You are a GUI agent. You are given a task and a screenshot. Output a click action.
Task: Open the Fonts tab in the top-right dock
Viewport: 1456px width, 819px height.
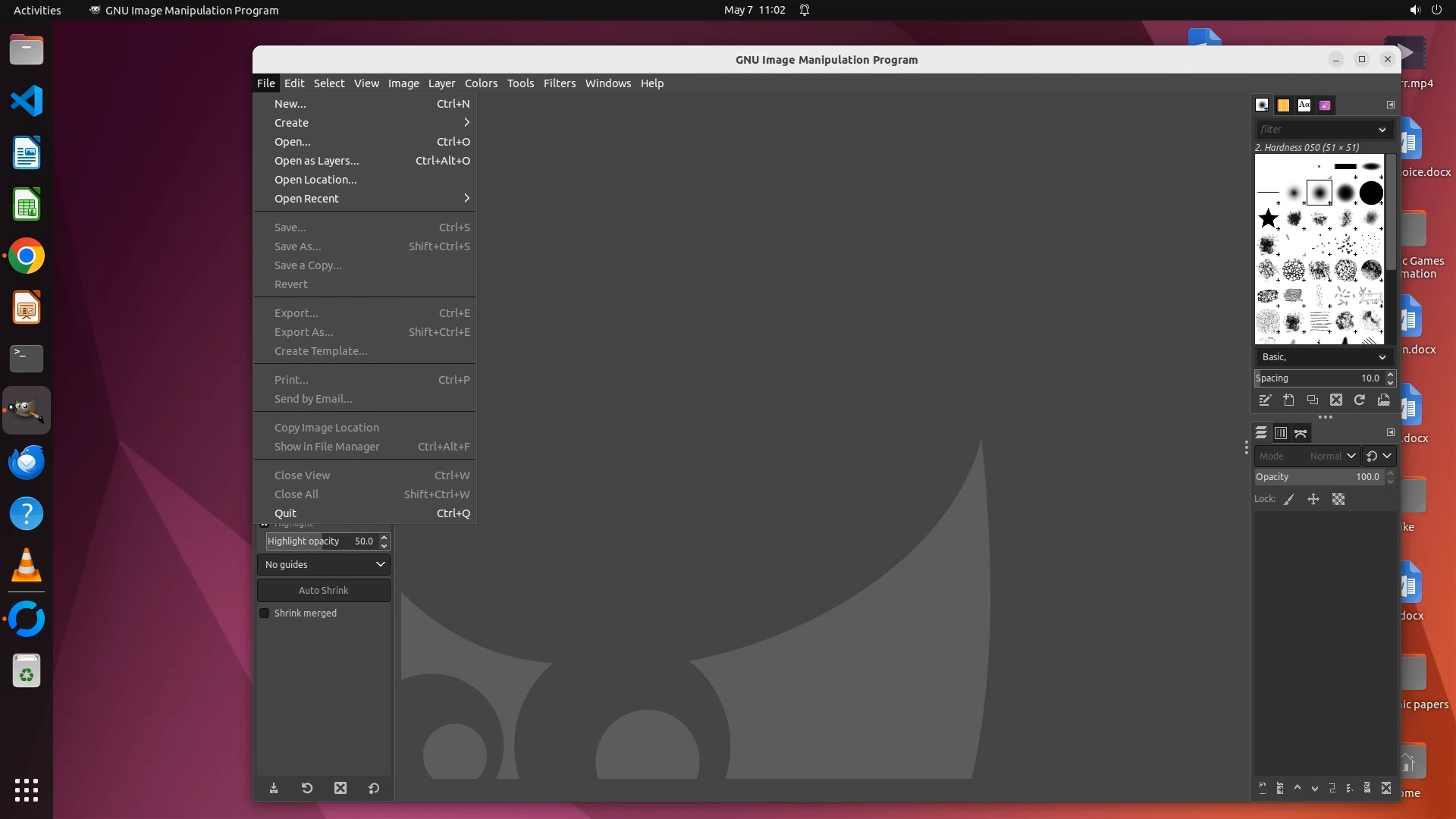tap(1304, 105)
